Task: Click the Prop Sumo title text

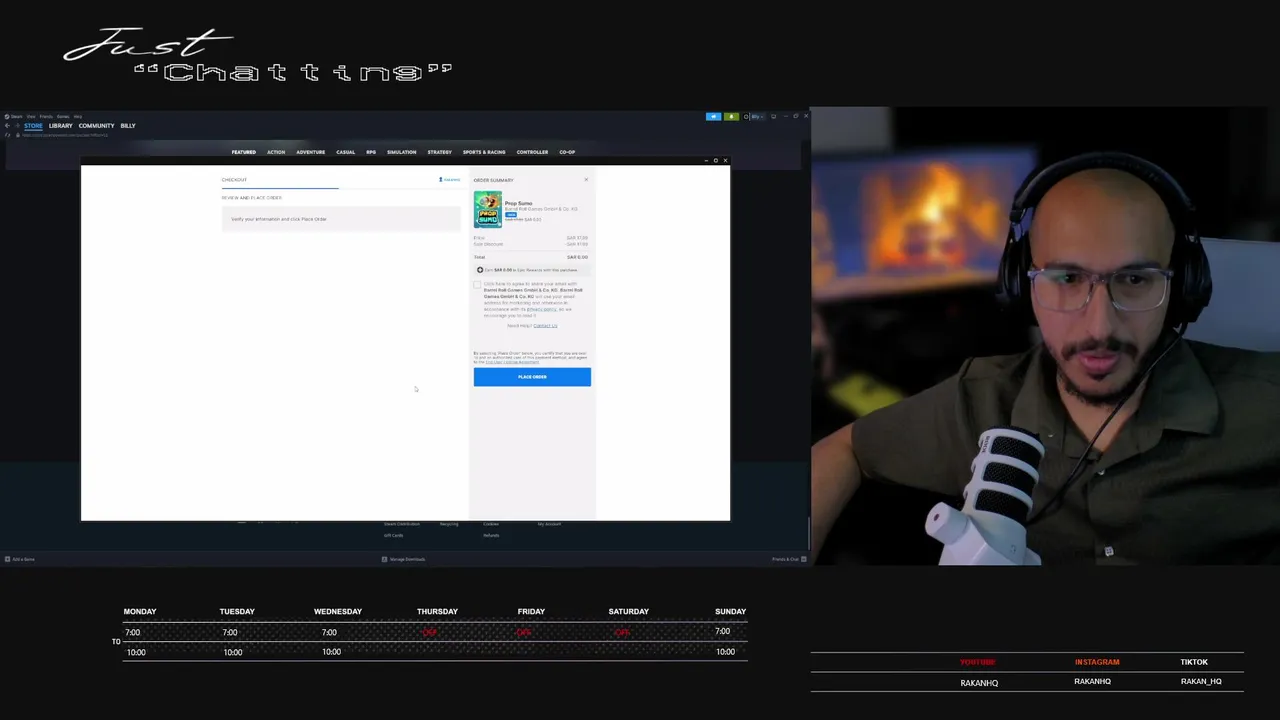Action: coord(518,203)
